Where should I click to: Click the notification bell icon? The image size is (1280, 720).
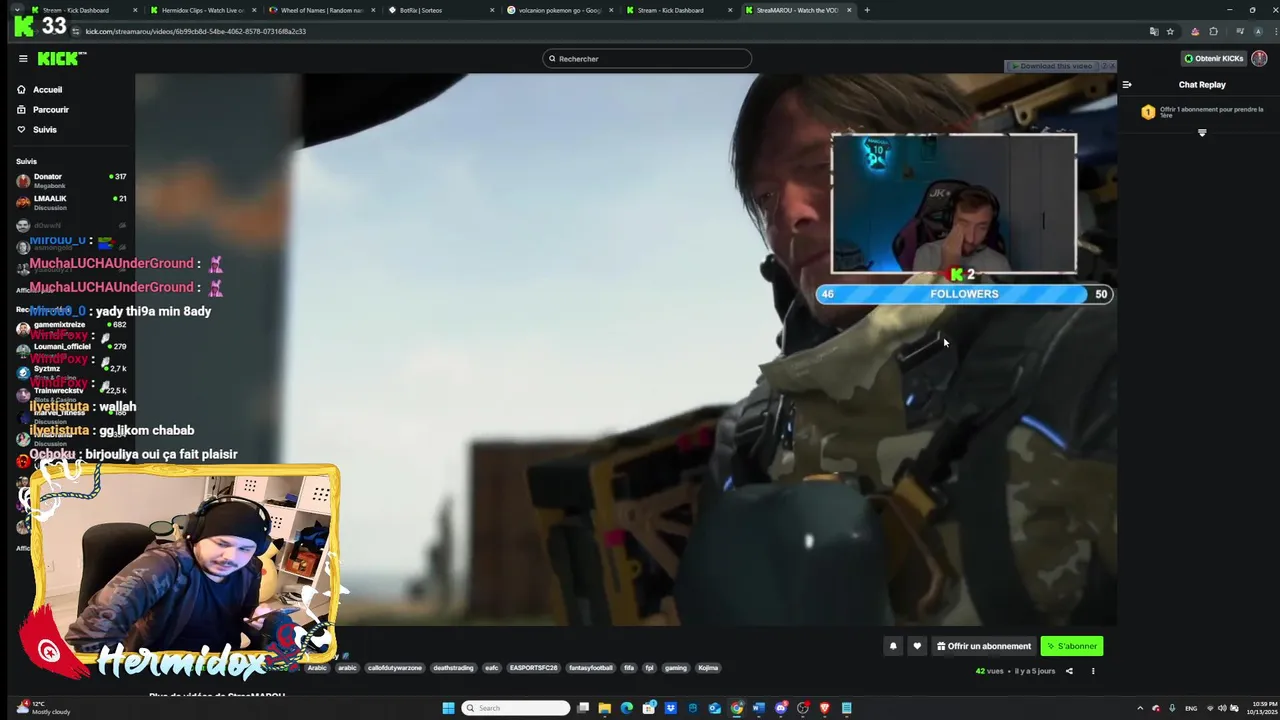tap(893, 646)
